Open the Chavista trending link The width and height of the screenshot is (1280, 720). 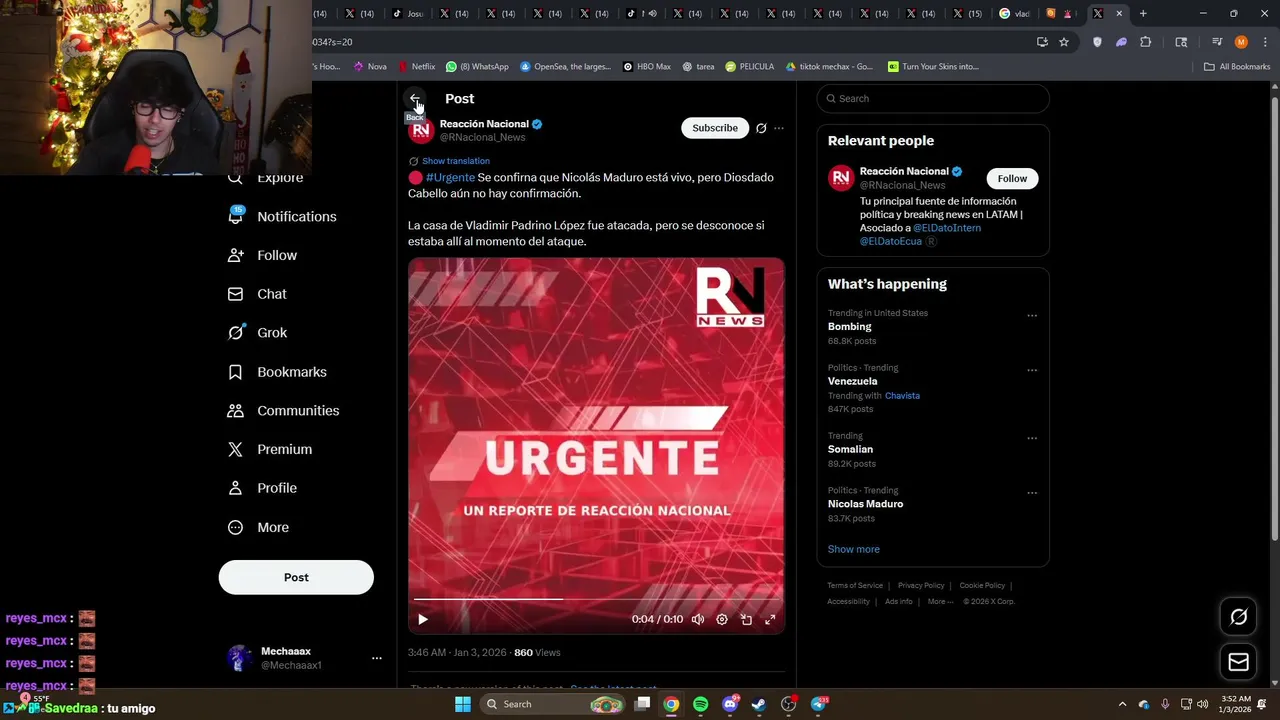click(x=902, y=396)
